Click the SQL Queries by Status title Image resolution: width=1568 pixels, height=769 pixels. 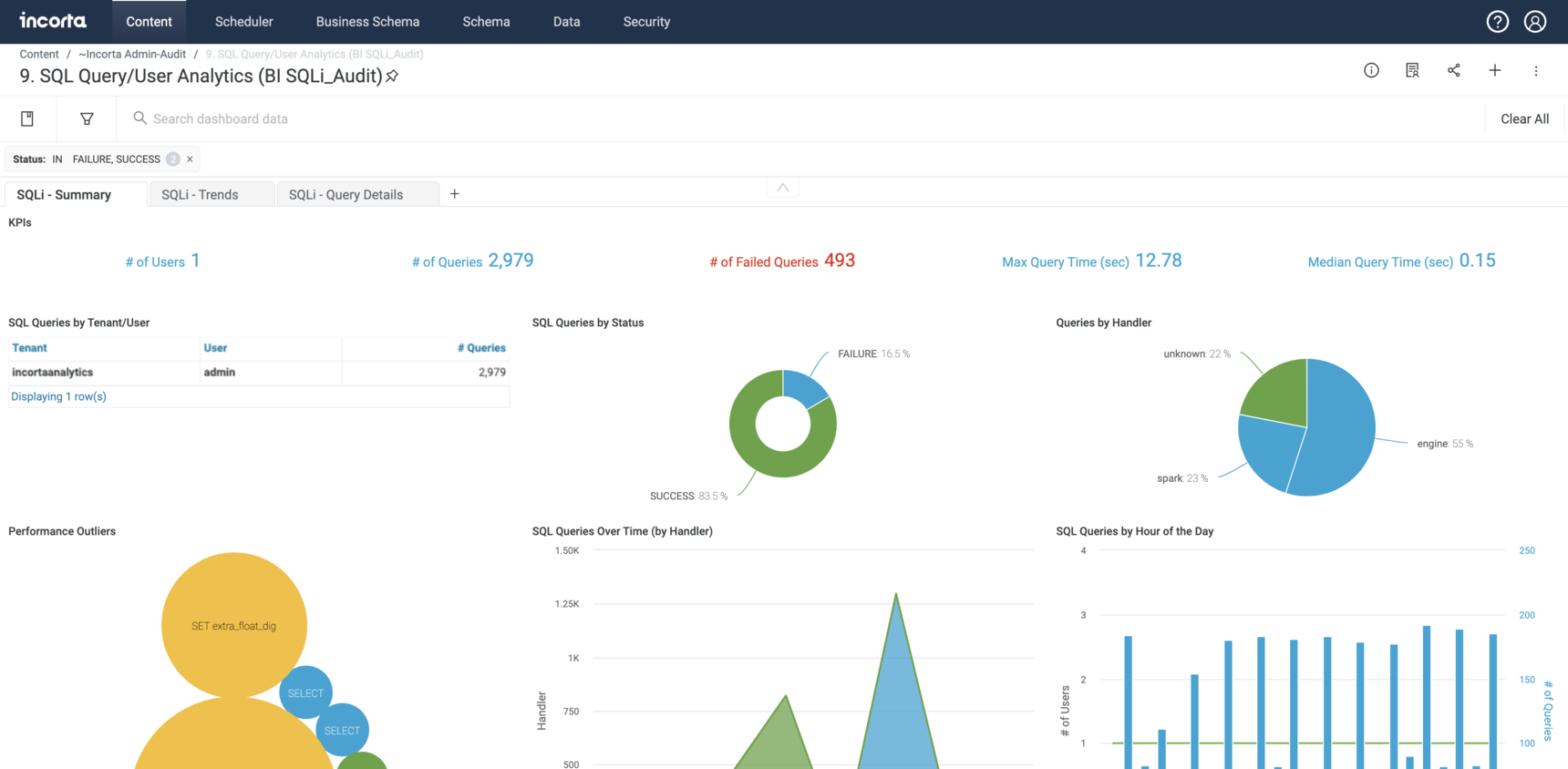[x=588, y=323]
